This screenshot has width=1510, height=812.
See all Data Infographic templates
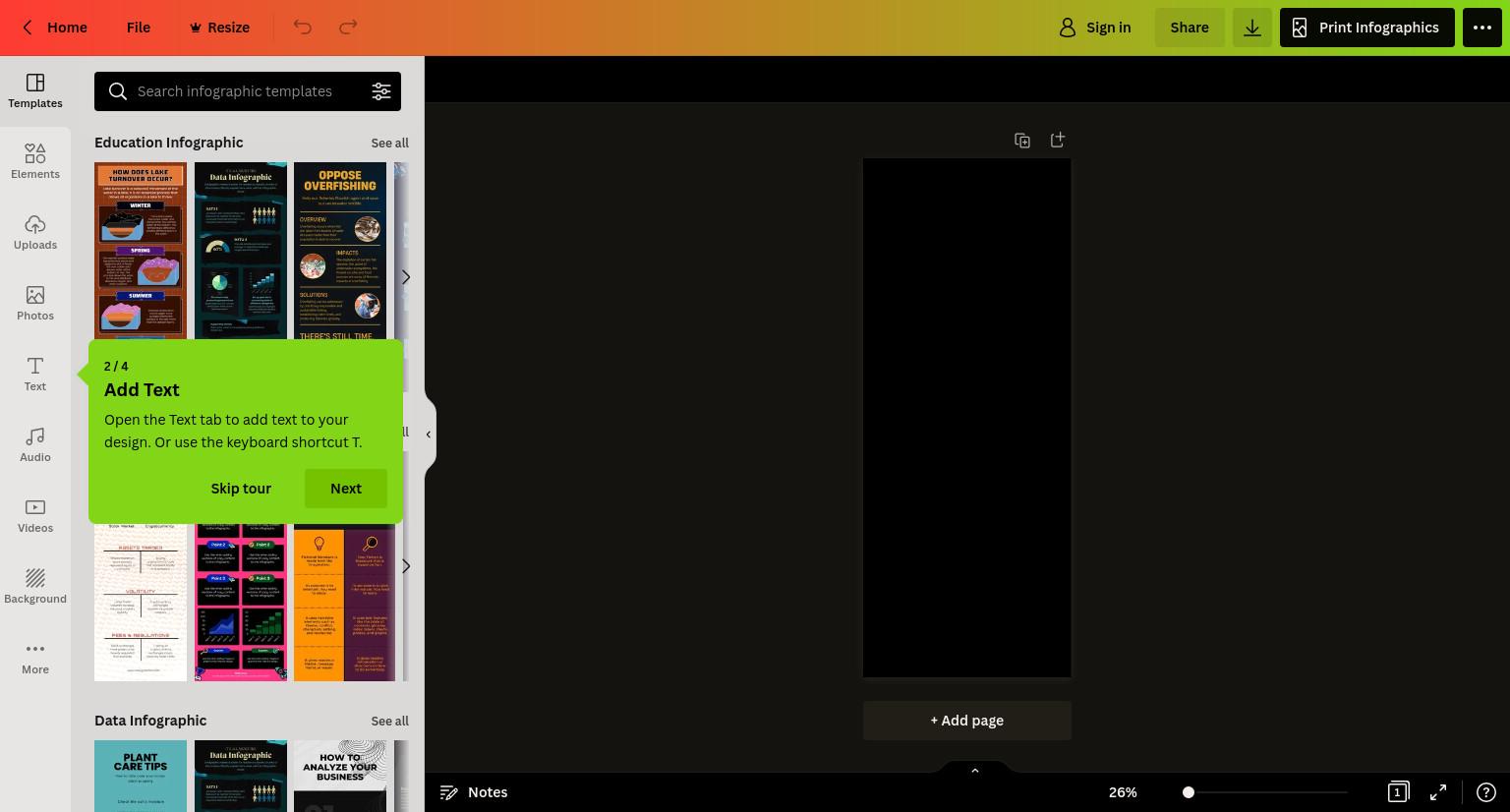tap(389, 721)
